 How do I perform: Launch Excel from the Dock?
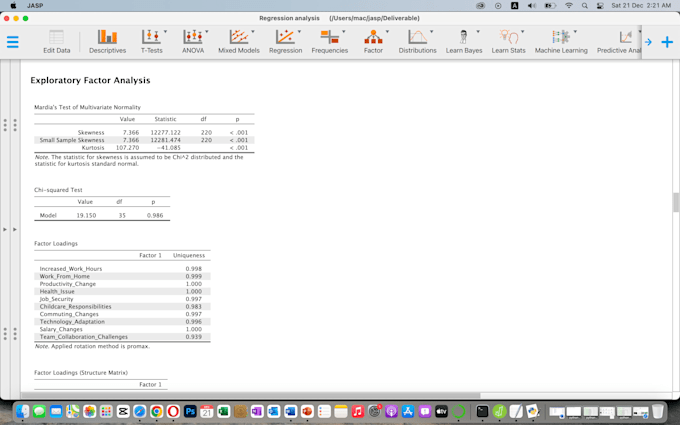click(223, 411)
